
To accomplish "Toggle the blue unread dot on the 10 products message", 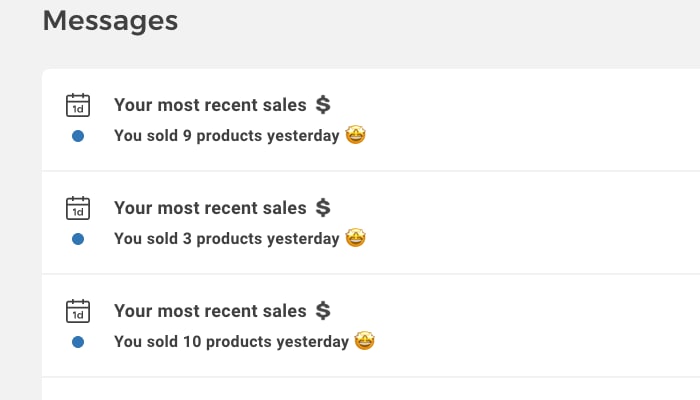I will tap(78, 342).
